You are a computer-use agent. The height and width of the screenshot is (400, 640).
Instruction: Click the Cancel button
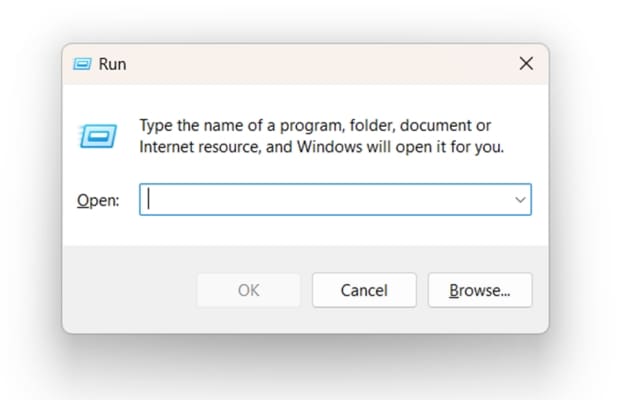coord(364,290)
